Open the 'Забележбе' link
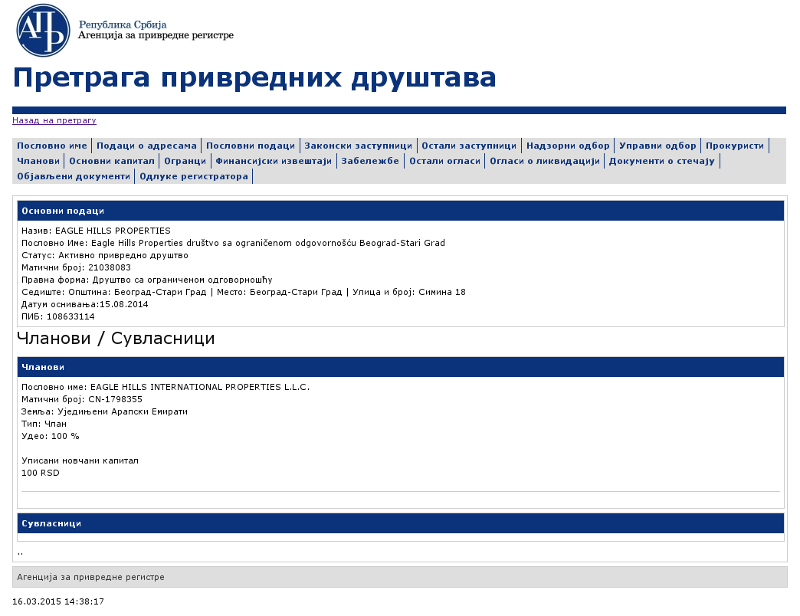The height and width of the screenshot is (616, 800). click(370, 161)
